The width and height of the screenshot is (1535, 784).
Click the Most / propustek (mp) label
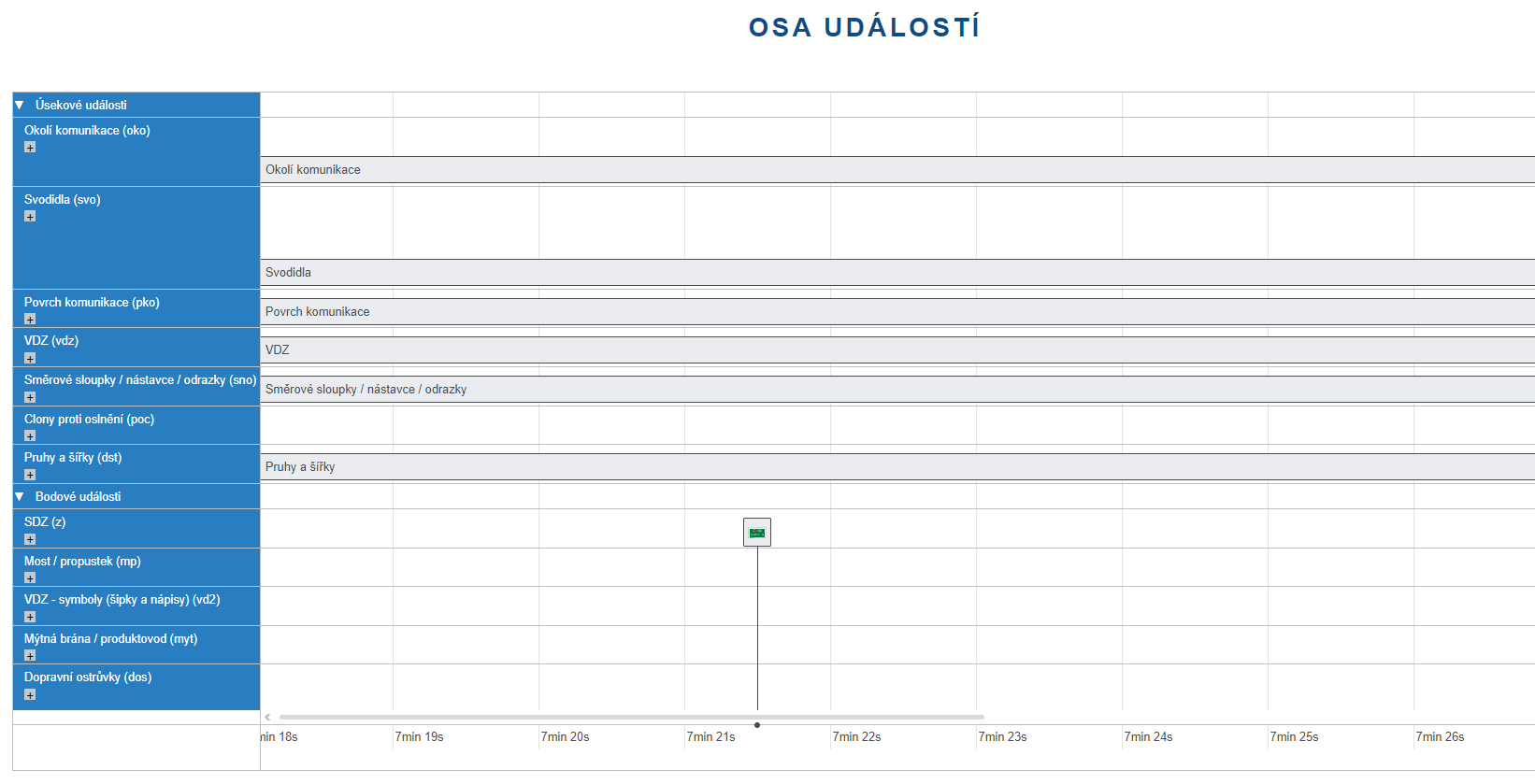[82, 561]
